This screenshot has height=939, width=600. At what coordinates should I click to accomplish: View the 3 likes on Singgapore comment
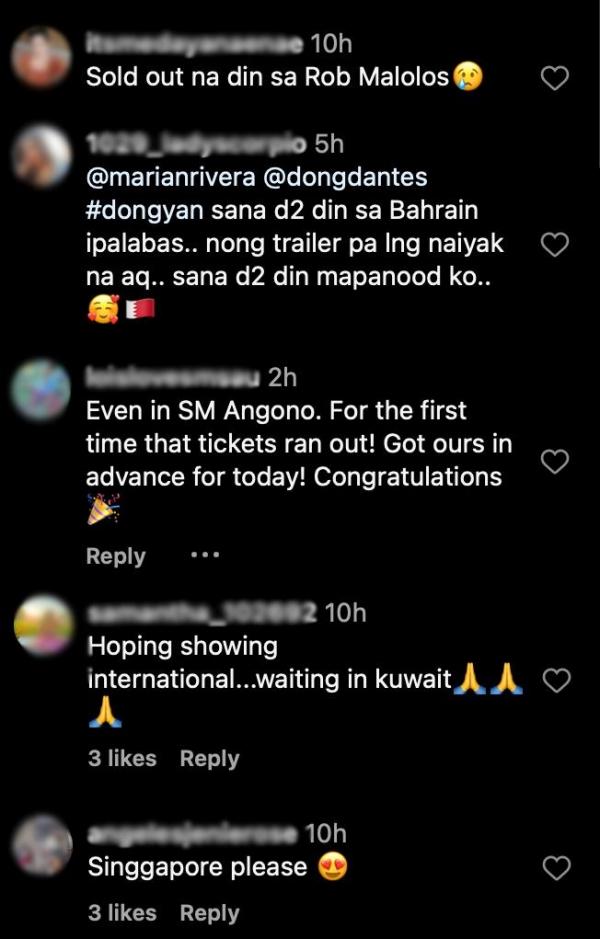point(122,913)
